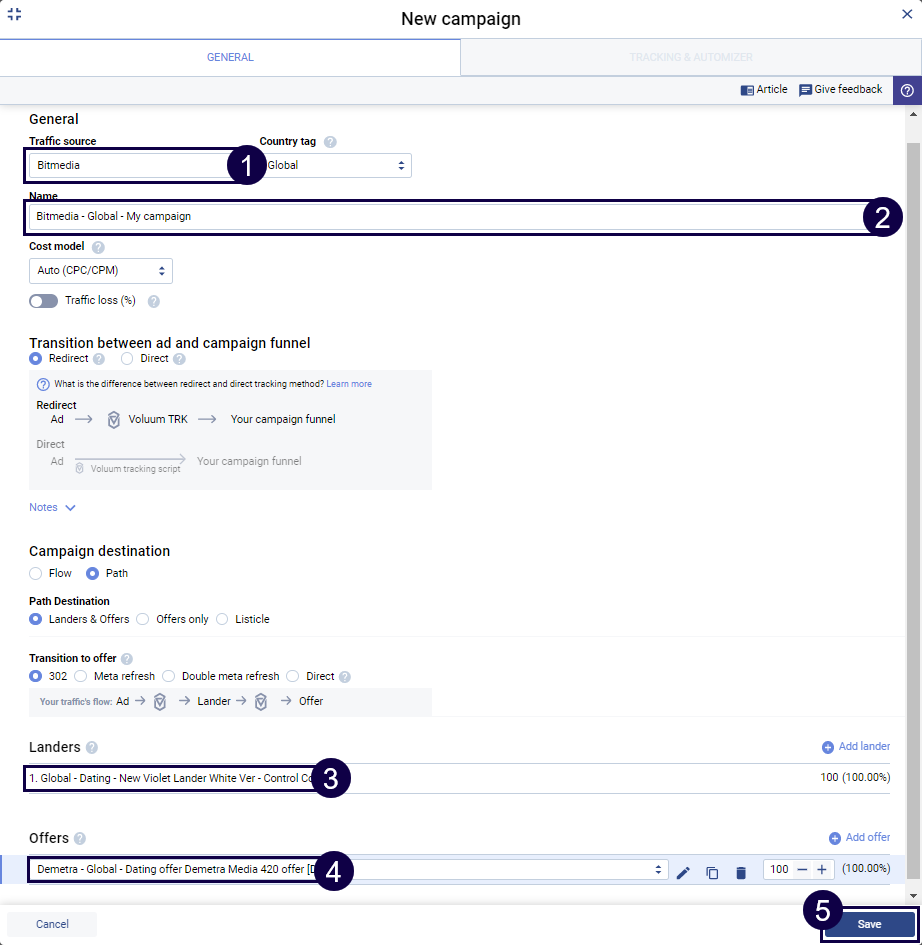Click the Landers section help icon

coord(92,747)
